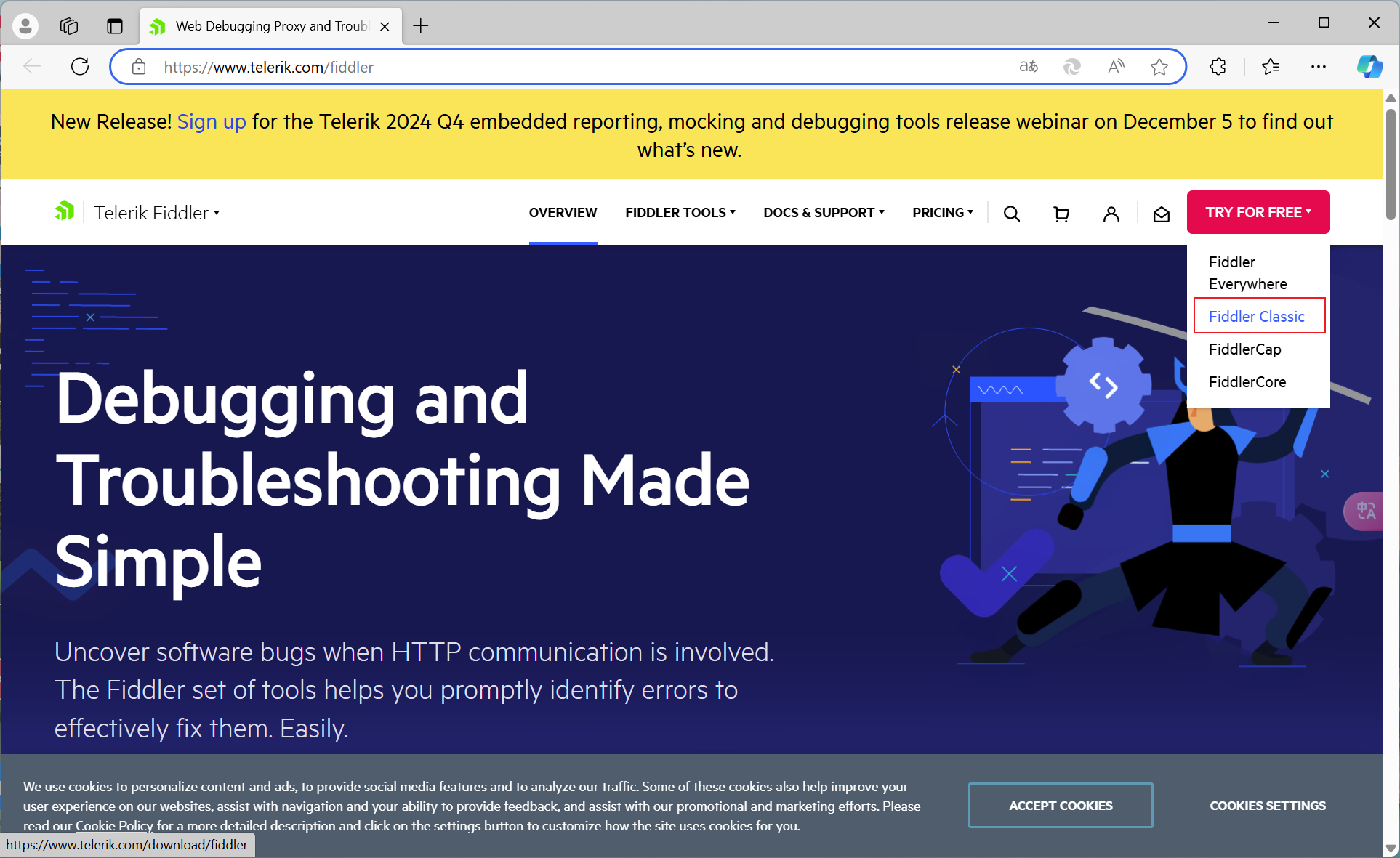
Task: Select Fiddler Classic from dropdown
Action: pyautogui.click(x=1256, y=316)
